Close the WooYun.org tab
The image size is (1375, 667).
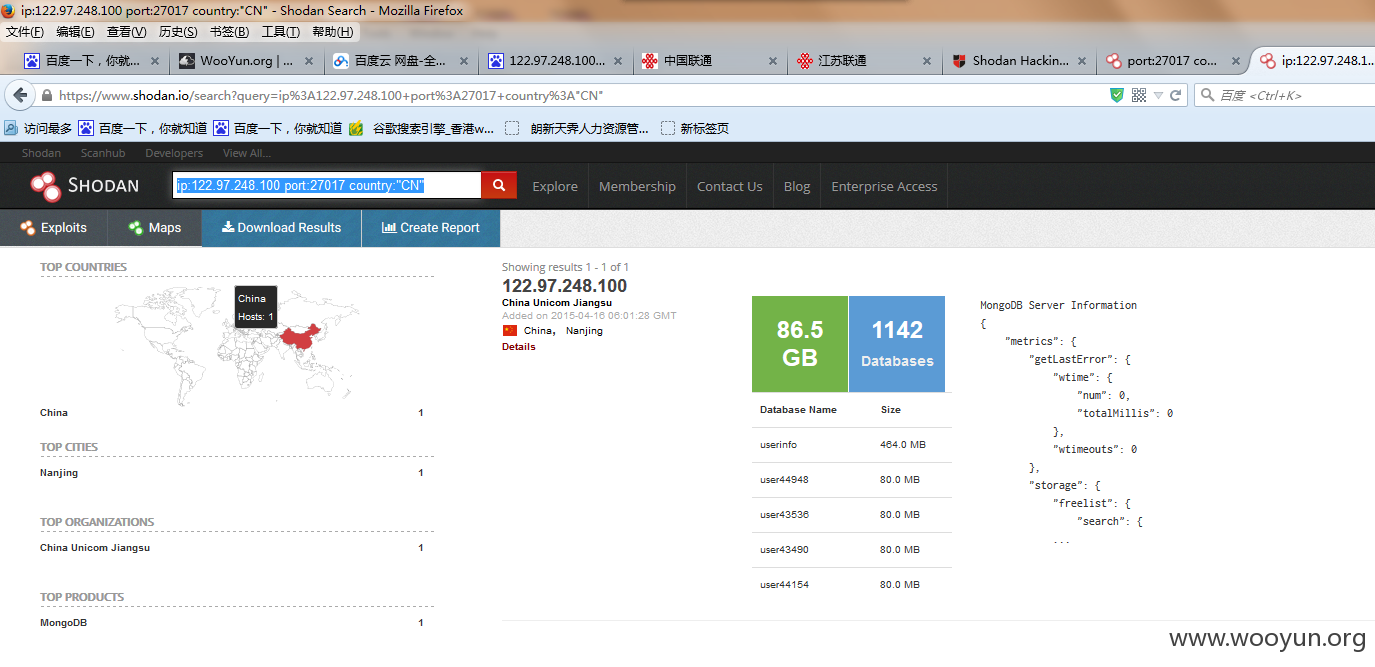point(309,61)
